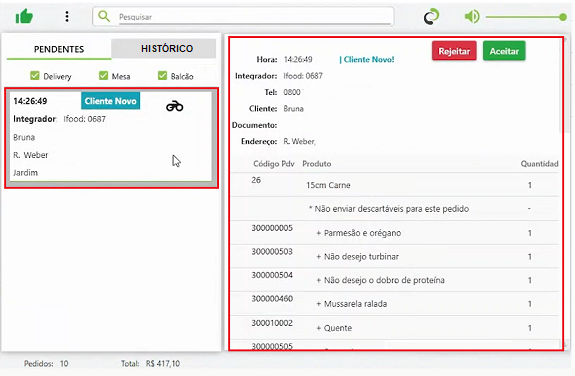This screenshot has height=376, width=575.
Task: Toggle the Delivery checkbox
Action: (34, 76)
